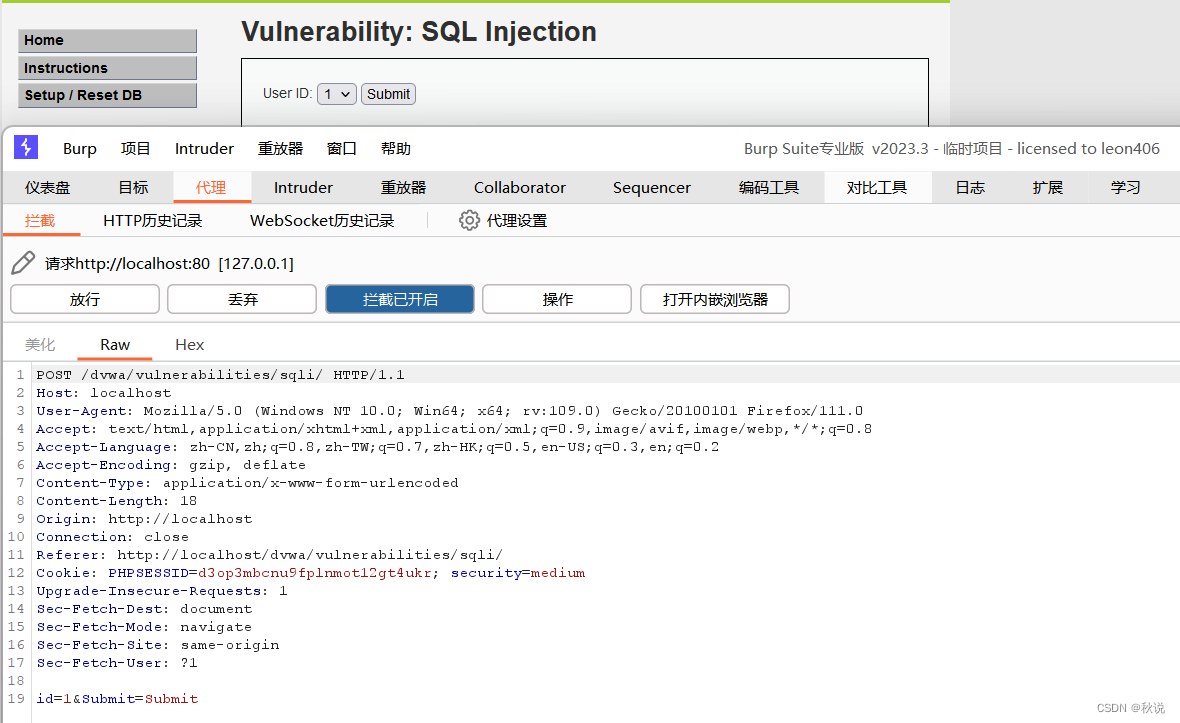Click the Sec-Fetch-Site: same-origin line
This screenshot has height=723, width=1180.
click(x=158, y=645)
